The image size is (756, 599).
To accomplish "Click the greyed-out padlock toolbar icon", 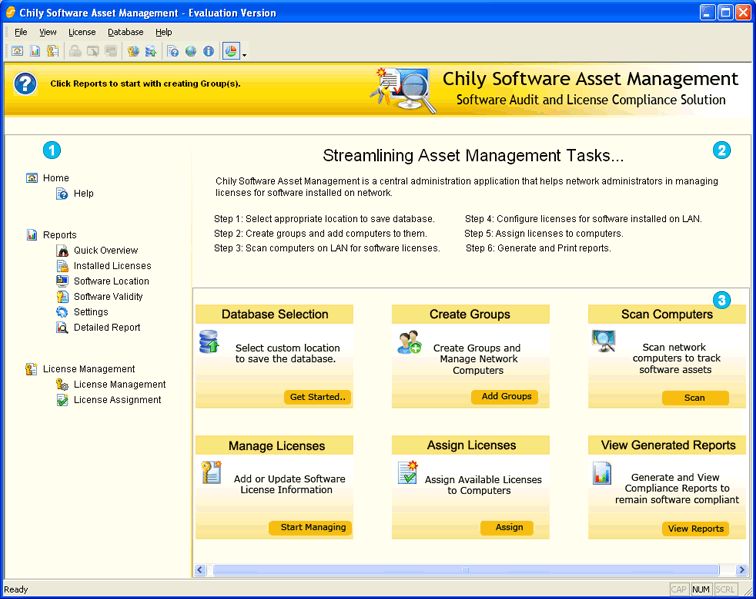I will coord(75,51).
